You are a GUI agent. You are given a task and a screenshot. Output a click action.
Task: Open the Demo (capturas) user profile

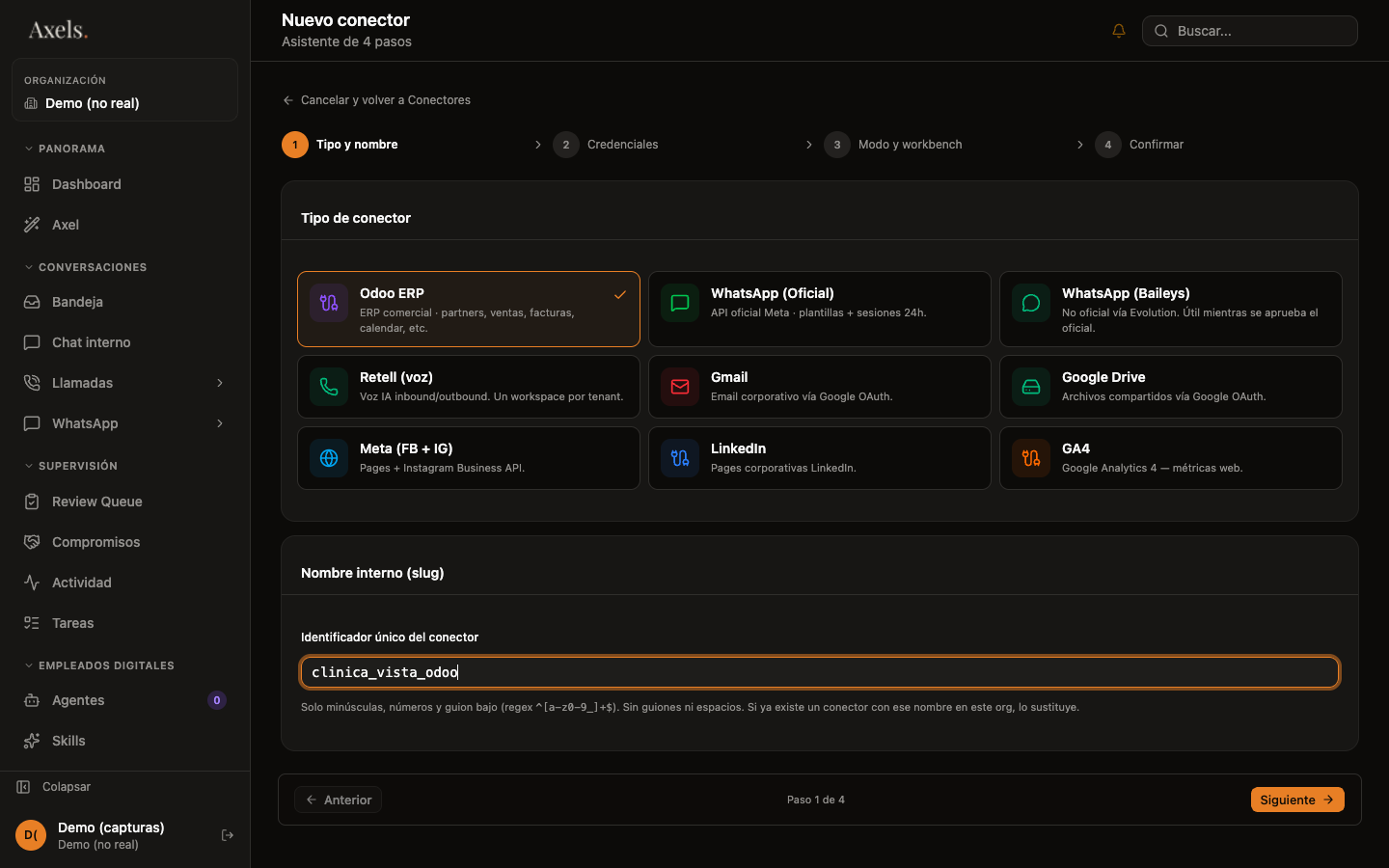point(111,835)
